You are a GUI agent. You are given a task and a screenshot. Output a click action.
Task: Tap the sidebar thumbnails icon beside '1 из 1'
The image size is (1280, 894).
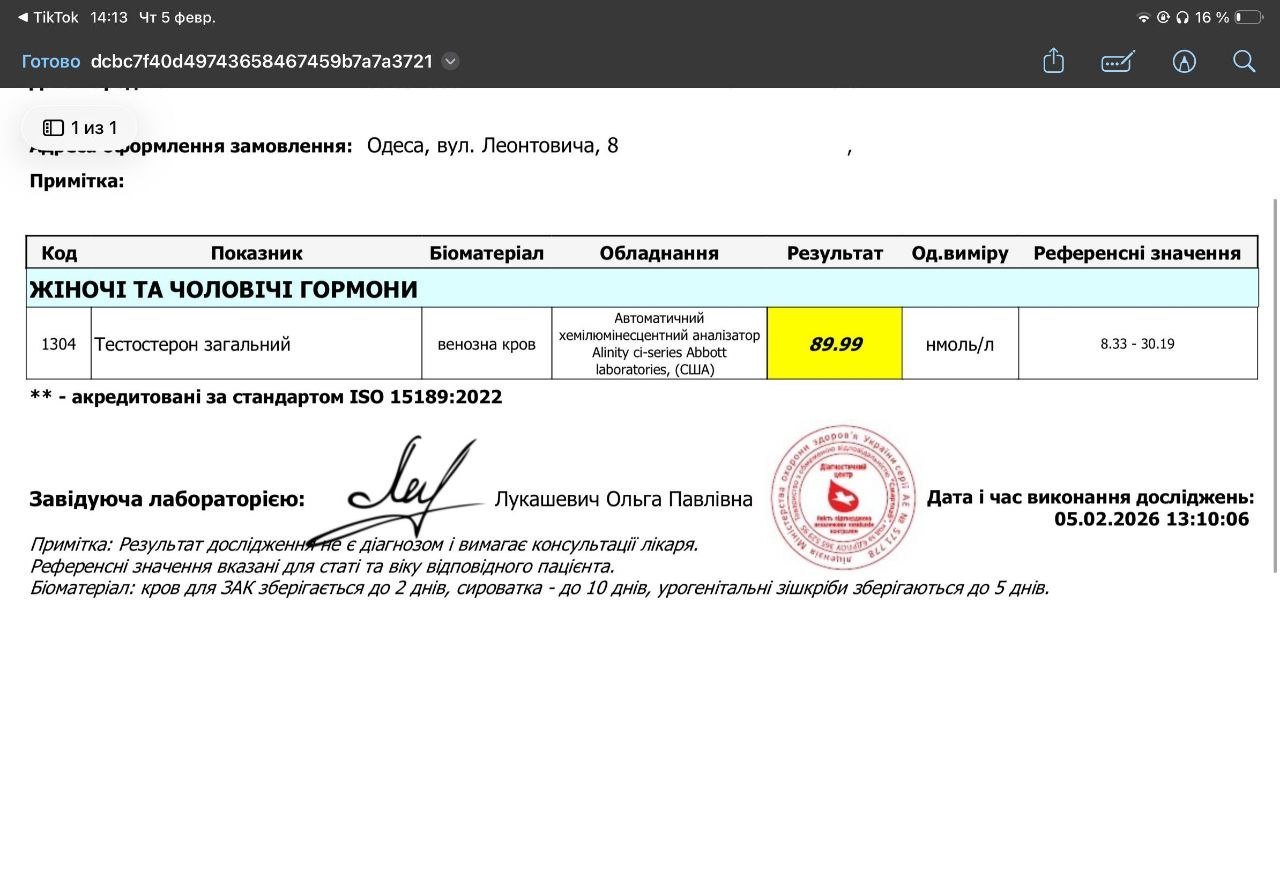click(x=53, y=128)
